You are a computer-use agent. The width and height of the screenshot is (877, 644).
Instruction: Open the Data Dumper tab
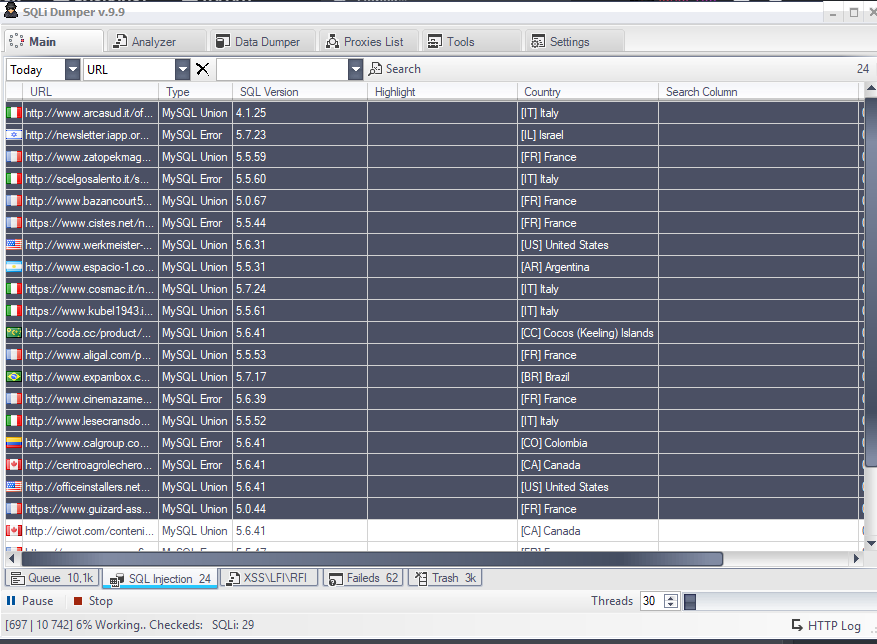click(263, 41)
